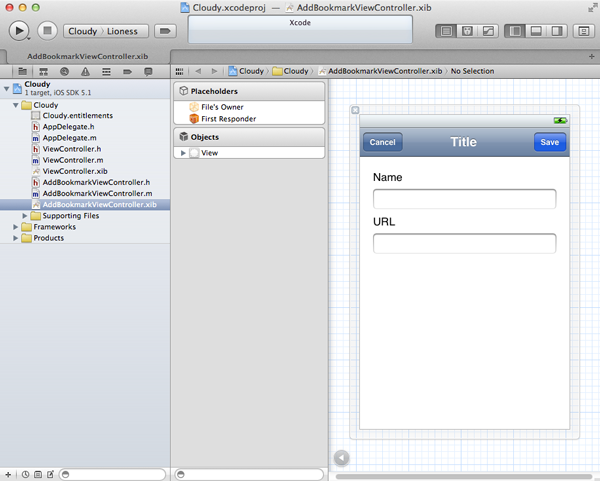Open the Cloudy scheme selector

point(83,31)
